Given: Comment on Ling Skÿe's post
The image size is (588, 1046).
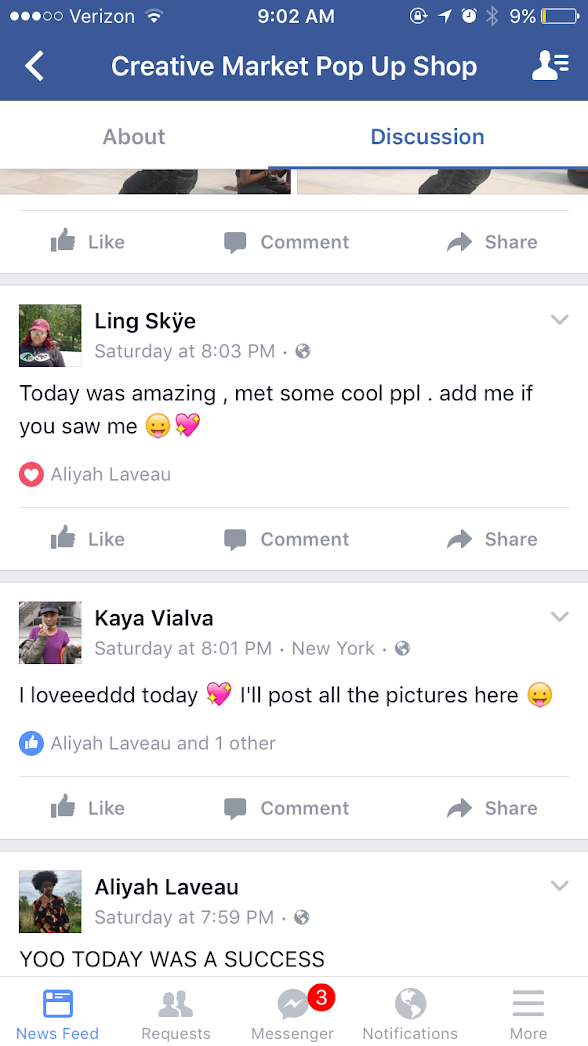Looking at the screenshot, I should click(x=286, y=539).
